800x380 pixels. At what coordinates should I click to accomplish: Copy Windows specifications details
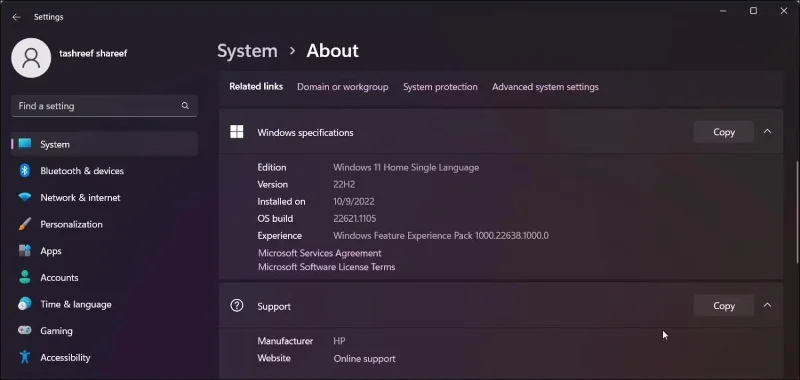pyautogui.click(x=723, y=132)
